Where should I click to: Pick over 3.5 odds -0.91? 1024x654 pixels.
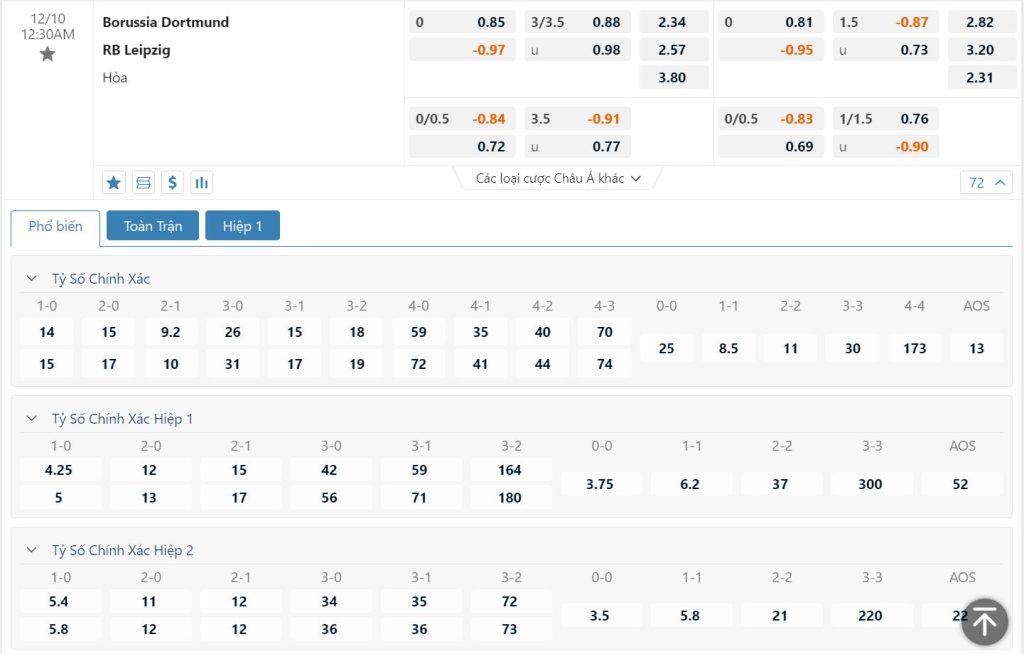577,118
